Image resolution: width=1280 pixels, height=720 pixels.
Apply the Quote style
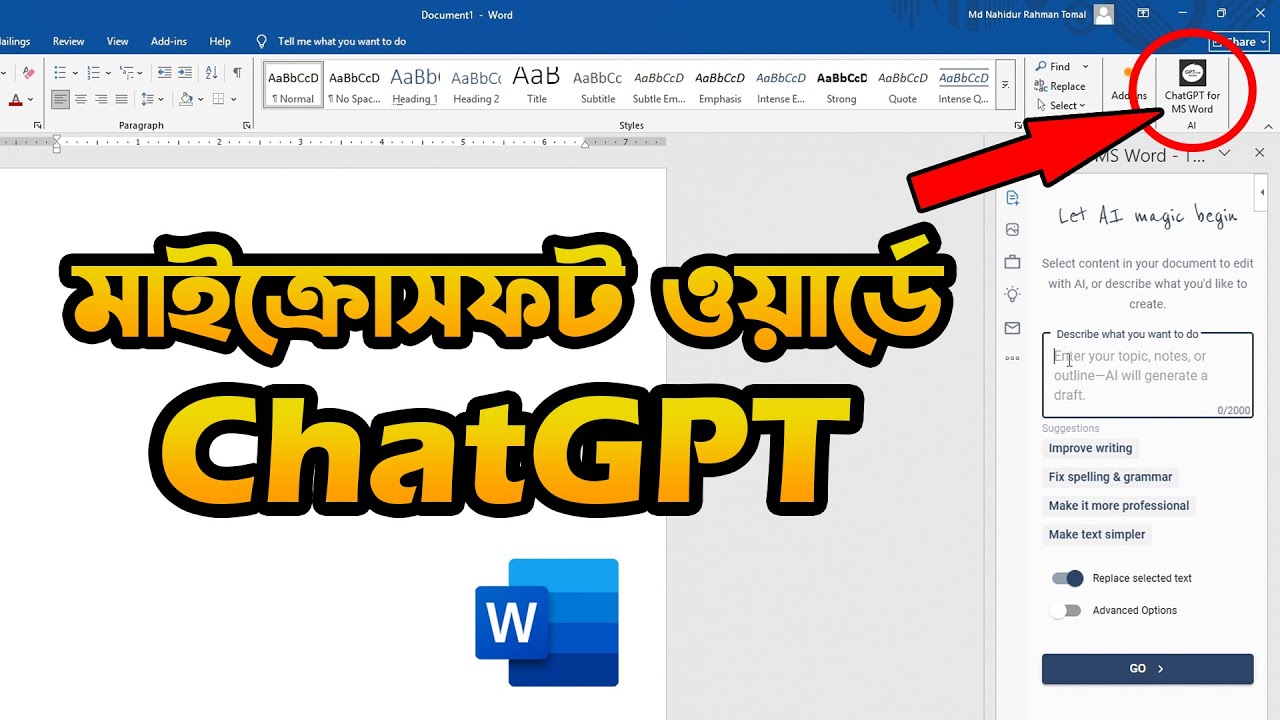click(903, 85)
